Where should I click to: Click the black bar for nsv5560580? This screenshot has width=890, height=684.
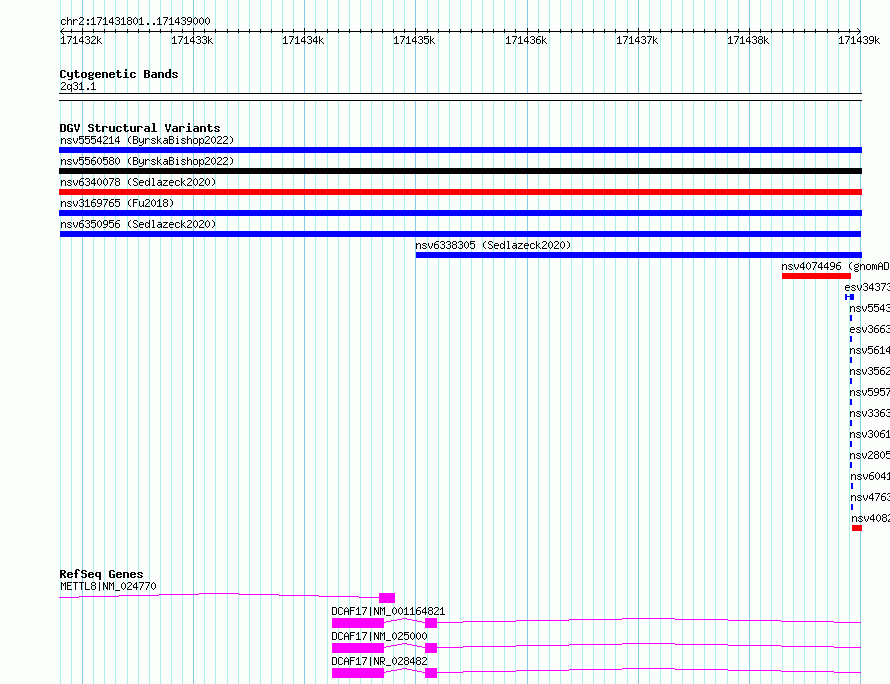(460, 171)
